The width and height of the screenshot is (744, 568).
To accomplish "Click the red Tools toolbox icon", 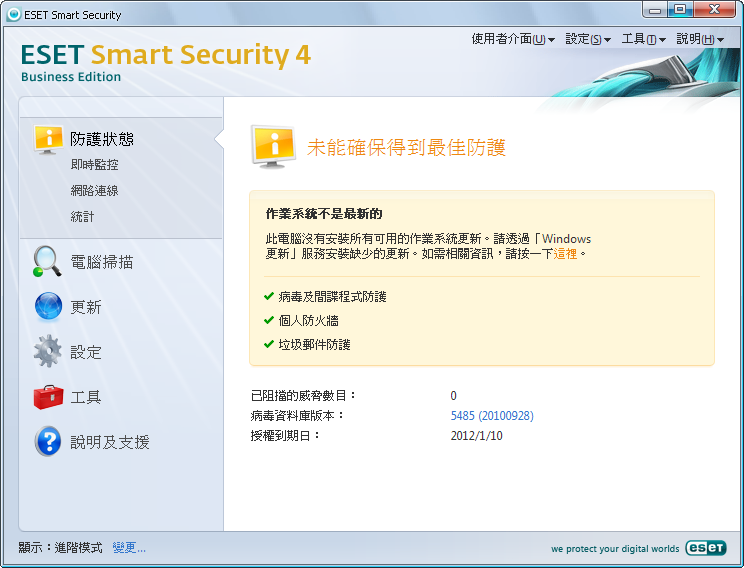I will tap(48, 397).
